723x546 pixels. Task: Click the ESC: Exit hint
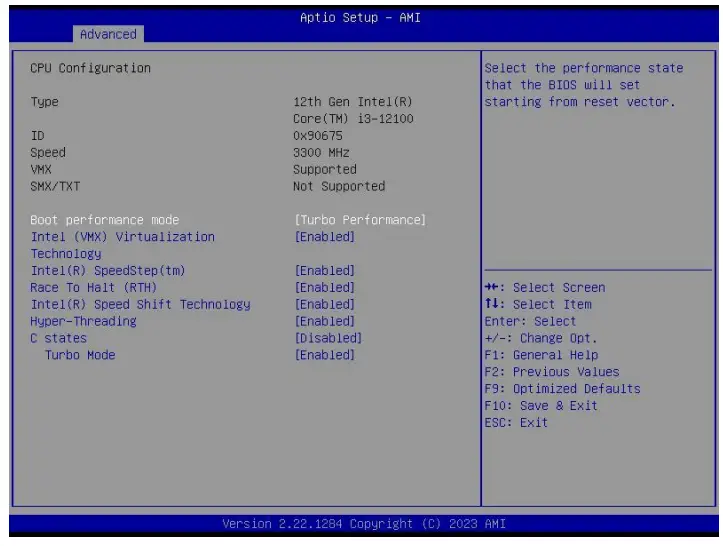pos(516,422)
